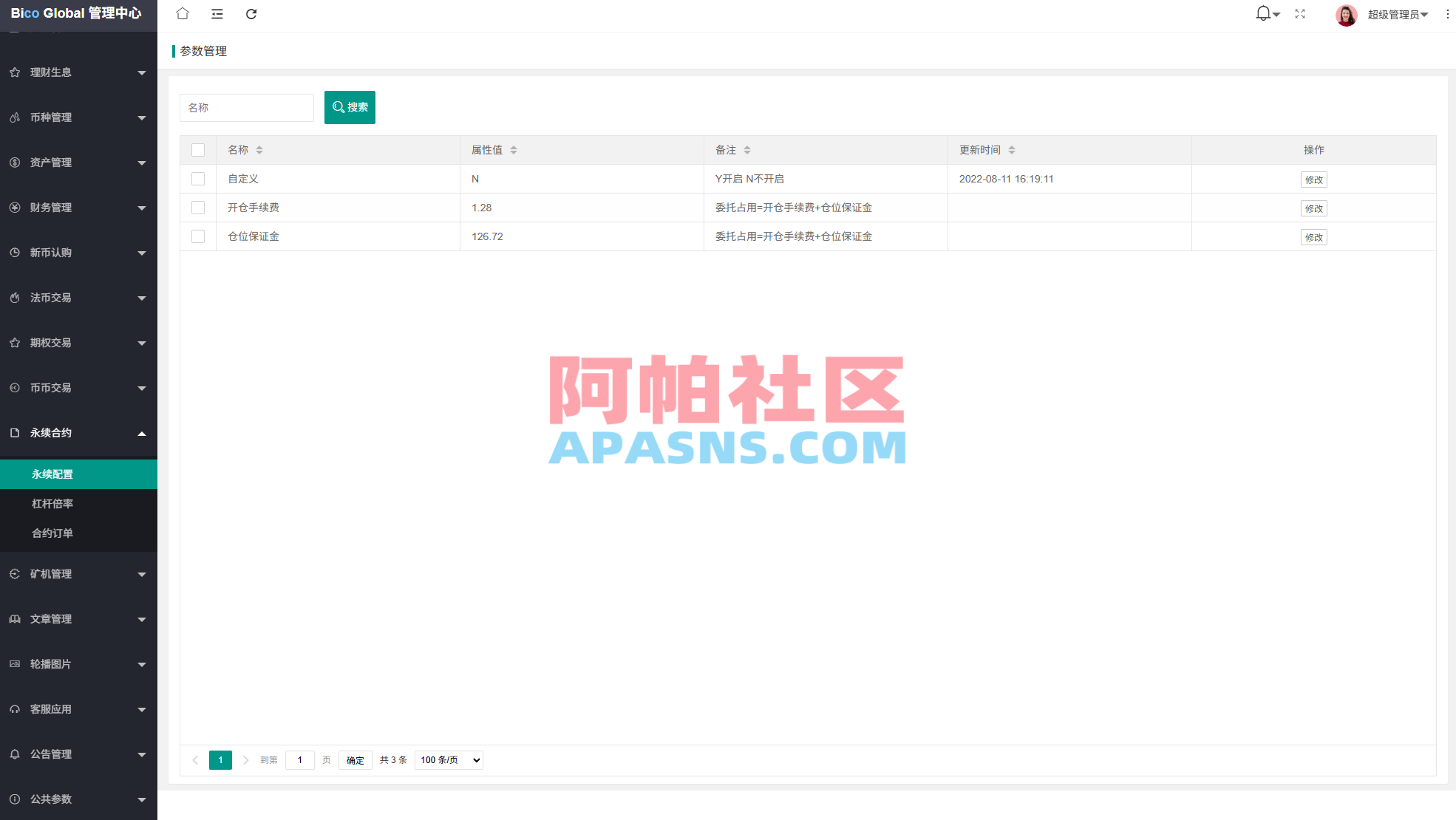Check the checkbox for 开仓手续费 row
Image resolution: width=1456 pixels, height=820 pixels.
(x=198, y=208)
